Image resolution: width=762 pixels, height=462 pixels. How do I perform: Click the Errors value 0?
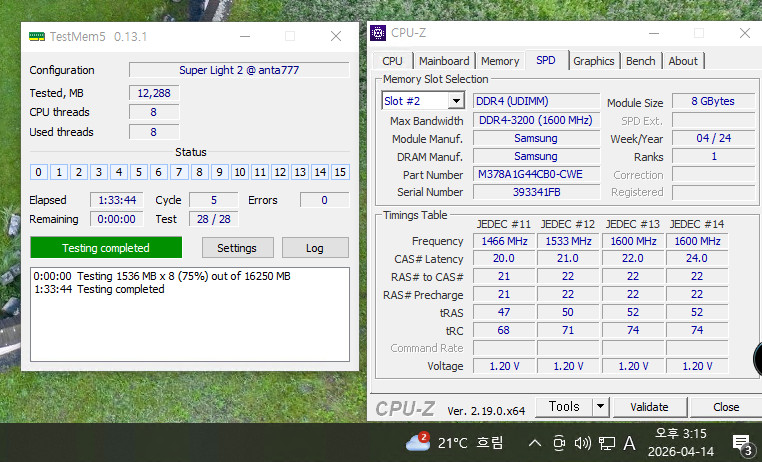click(324, 200)
